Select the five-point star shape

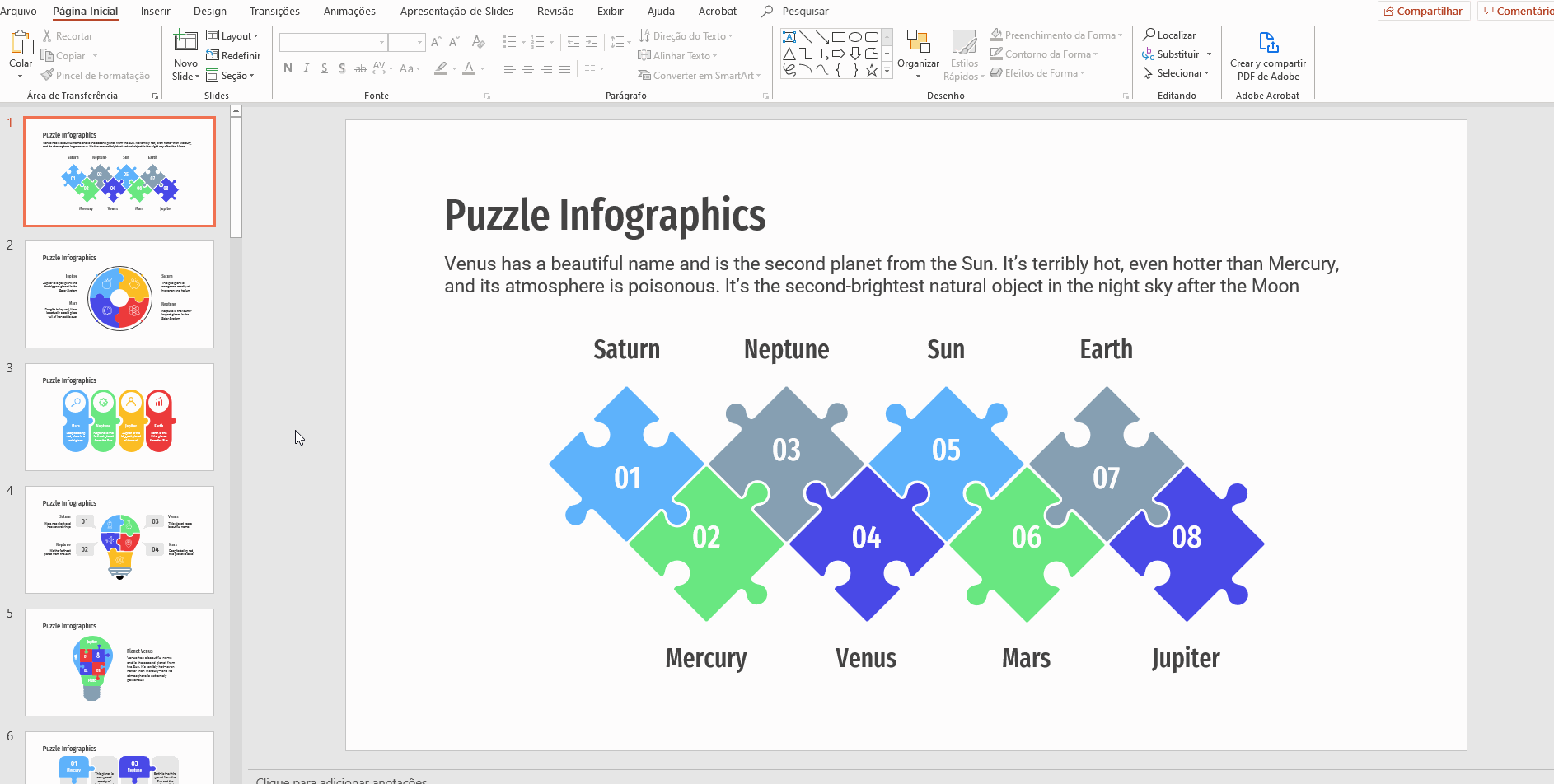click(872, 70)
